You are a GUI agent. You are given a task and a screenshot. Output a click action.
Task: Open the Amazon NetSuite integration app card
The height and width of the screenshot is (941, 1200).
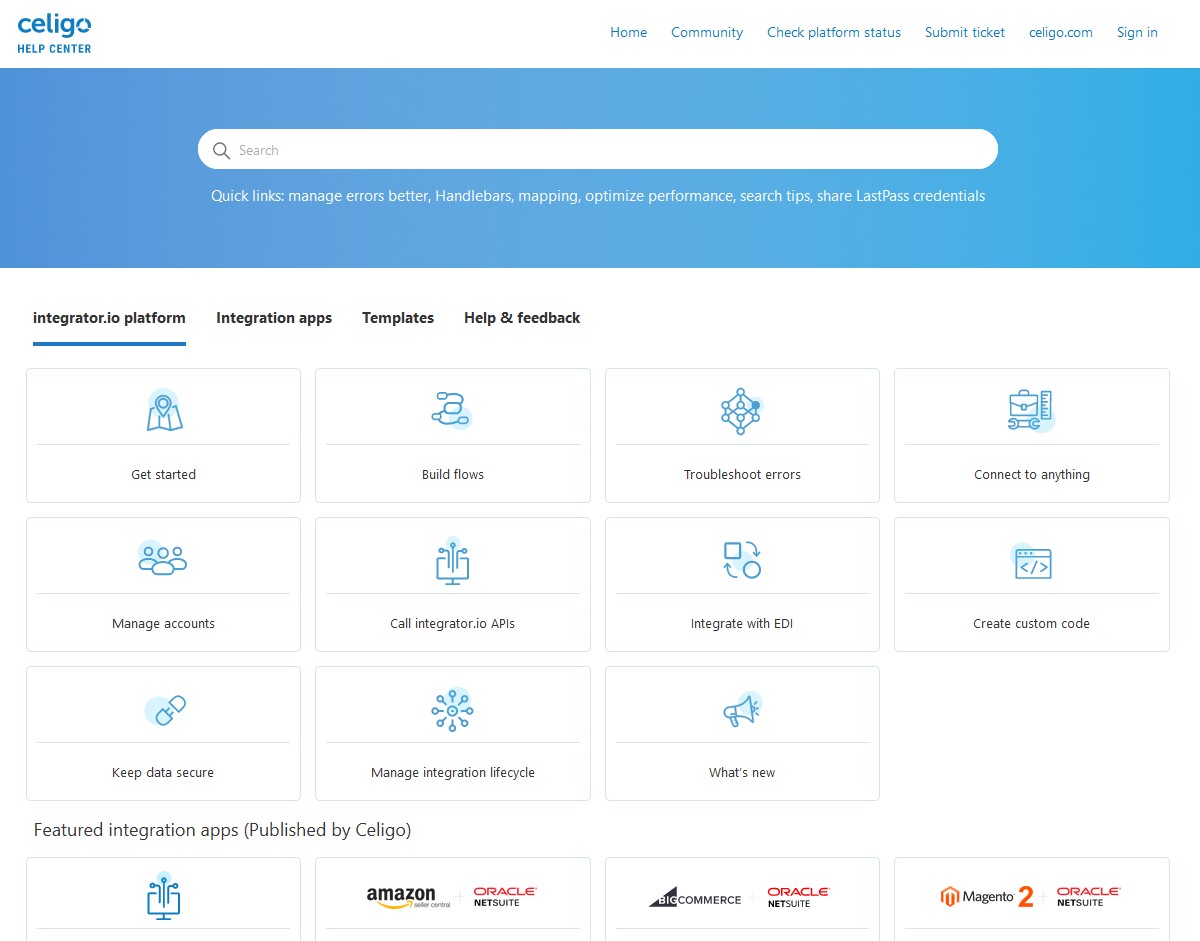(x=452, y=897)
